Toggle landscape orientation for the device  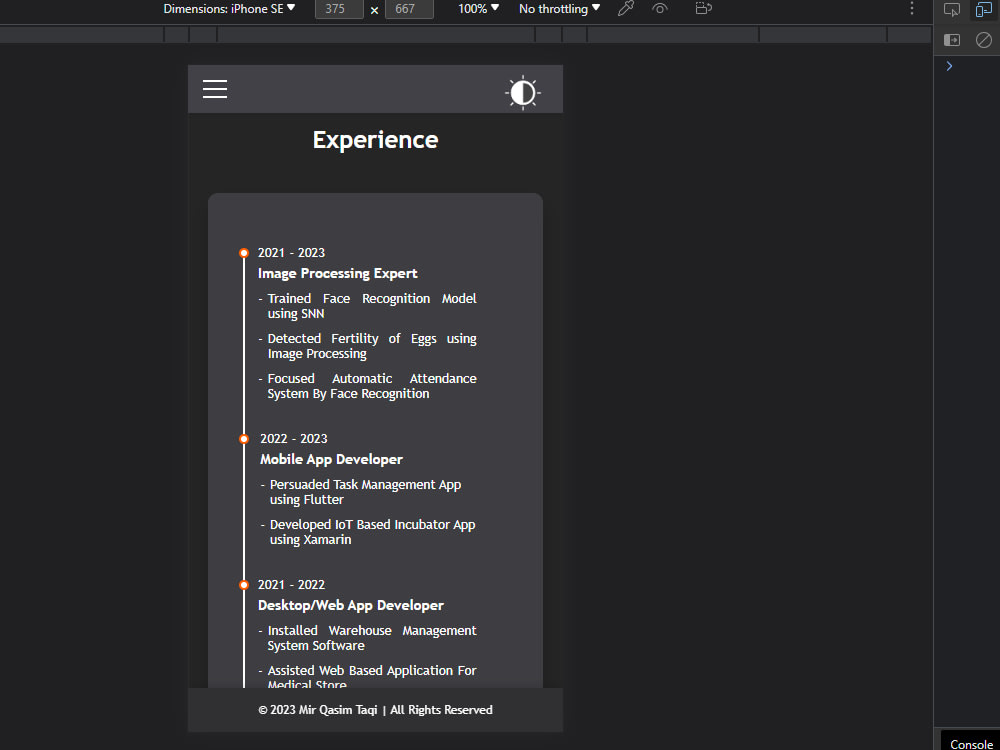(x=703, y=9)
